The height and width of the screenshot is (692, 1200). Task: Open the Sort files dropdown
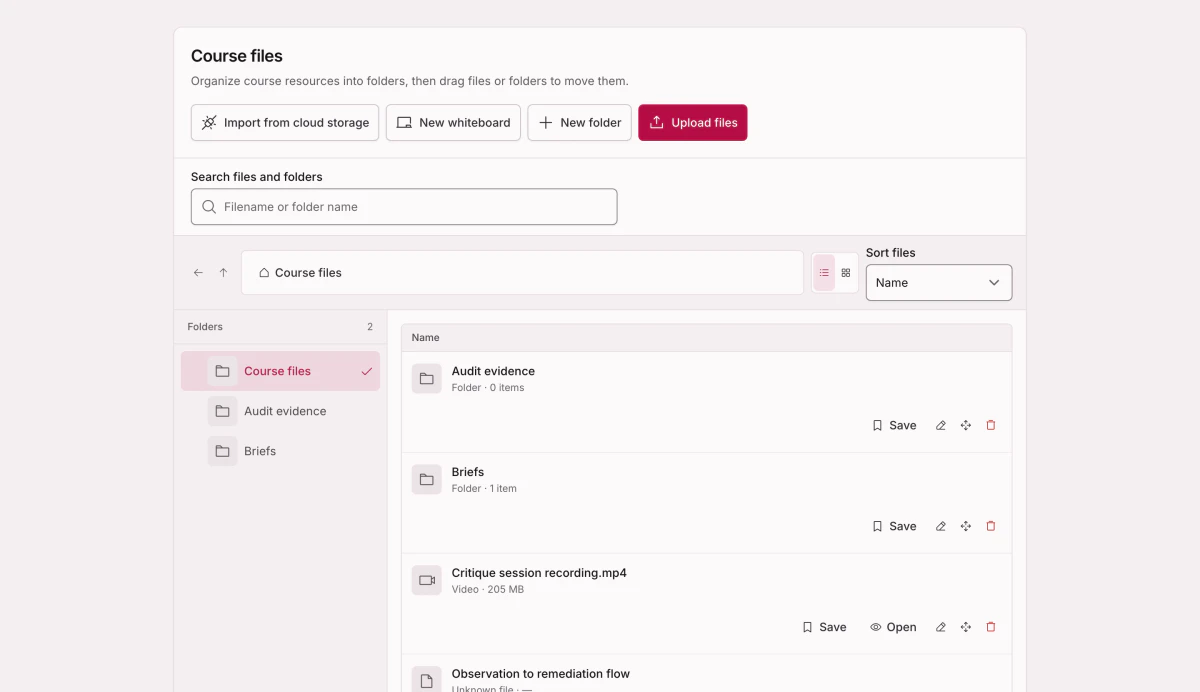click(939, 283)
